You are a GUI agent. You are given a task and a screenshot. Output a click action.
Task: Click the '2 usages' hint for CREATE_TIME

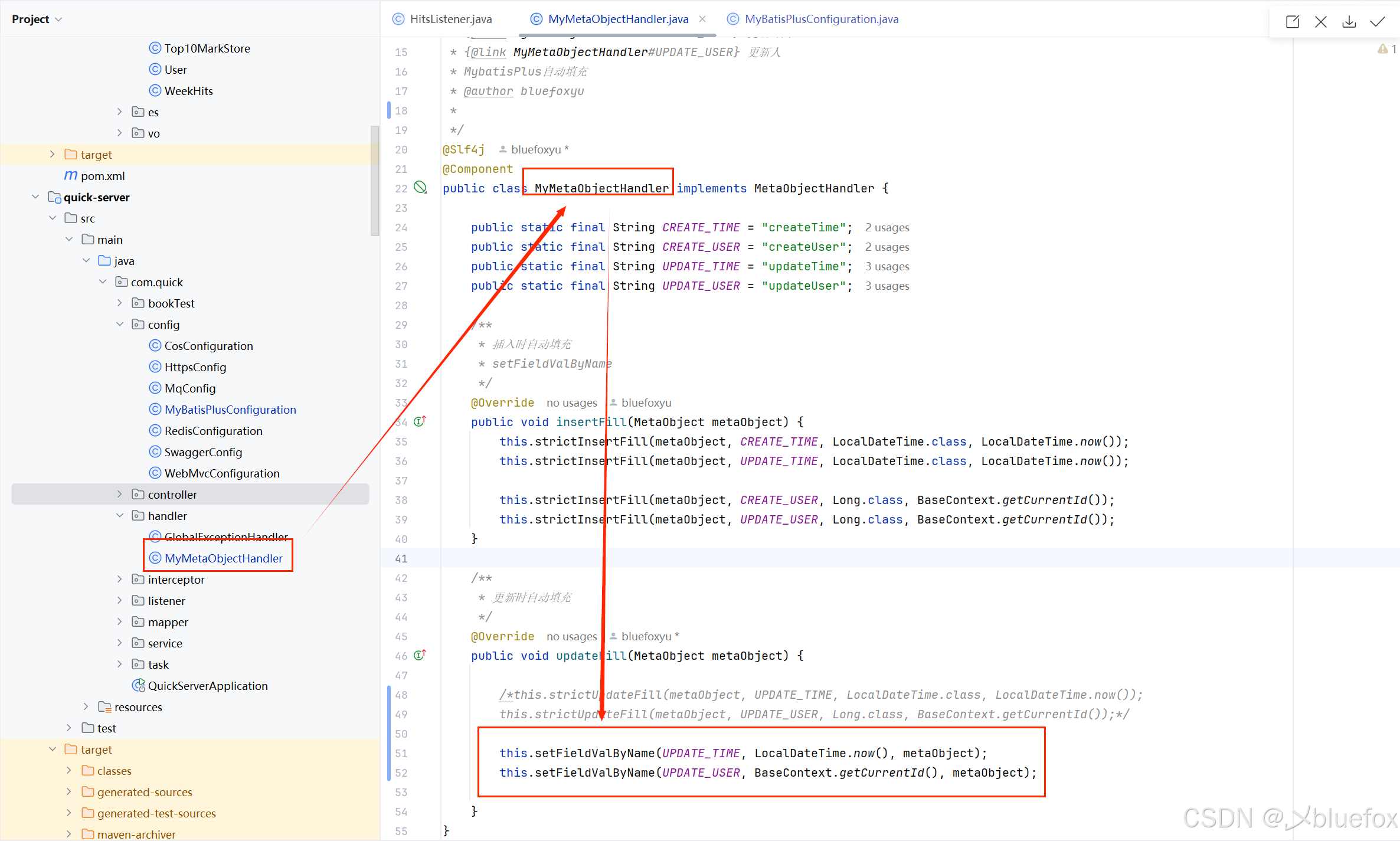(x=887, y=227)
